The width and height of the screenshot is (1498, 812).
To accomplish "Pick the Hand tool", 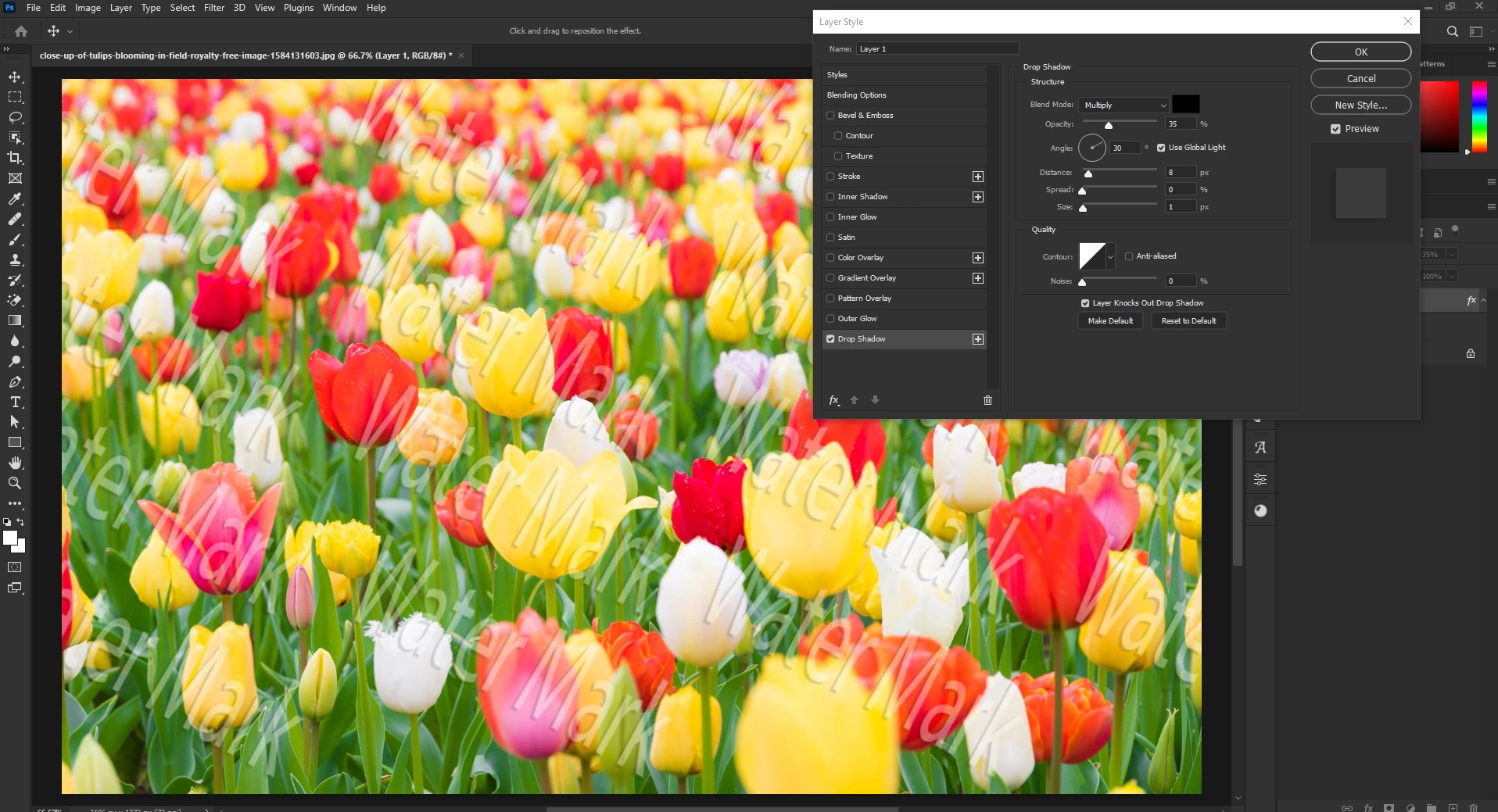I will pyautogui.click(x=15, y=463).
